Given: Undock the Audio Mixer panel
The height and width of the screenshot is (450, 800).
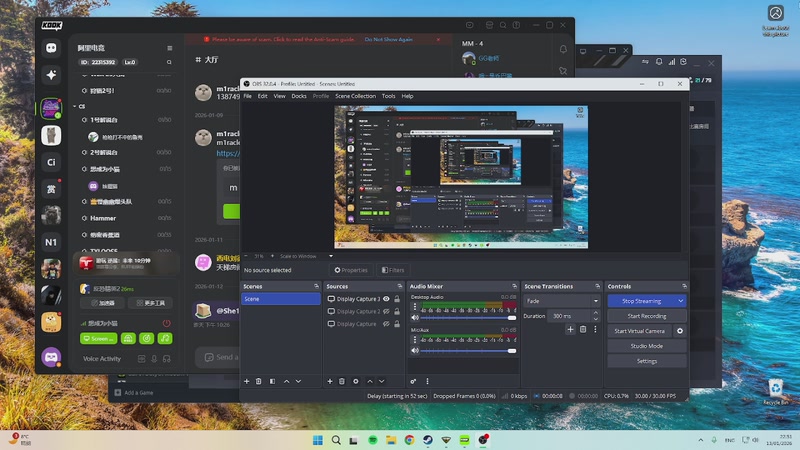Looking at the screenshot, I should [514, 286].
